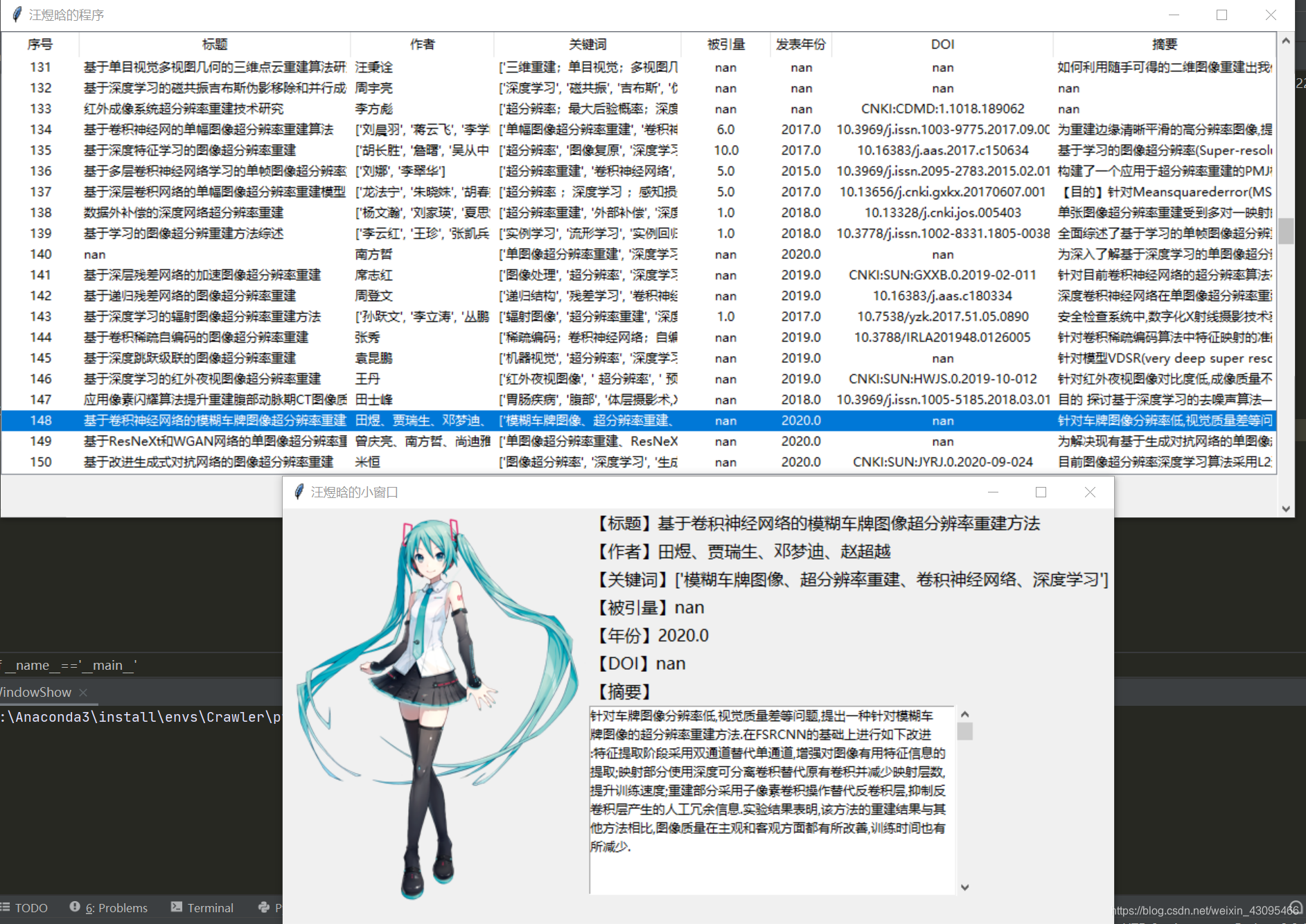Click the 【DOI】 nan label

[640, 664]
